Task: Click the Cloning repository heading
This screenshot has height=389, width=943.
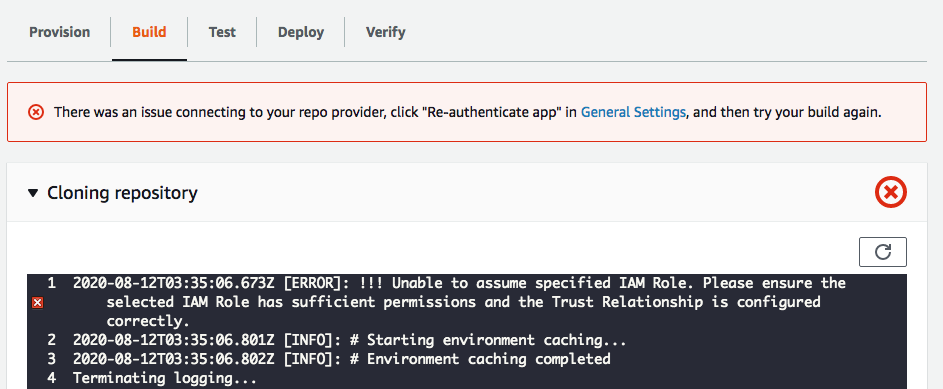Action: [122, 193]
